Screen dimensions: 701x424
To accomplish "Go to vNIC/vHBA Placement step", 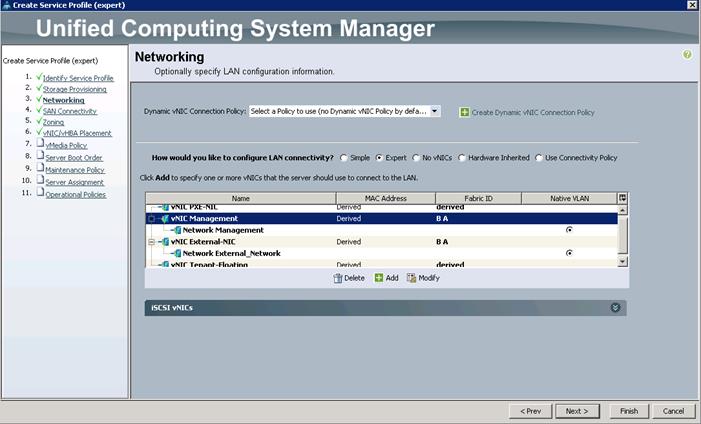I will click(77, 133).
